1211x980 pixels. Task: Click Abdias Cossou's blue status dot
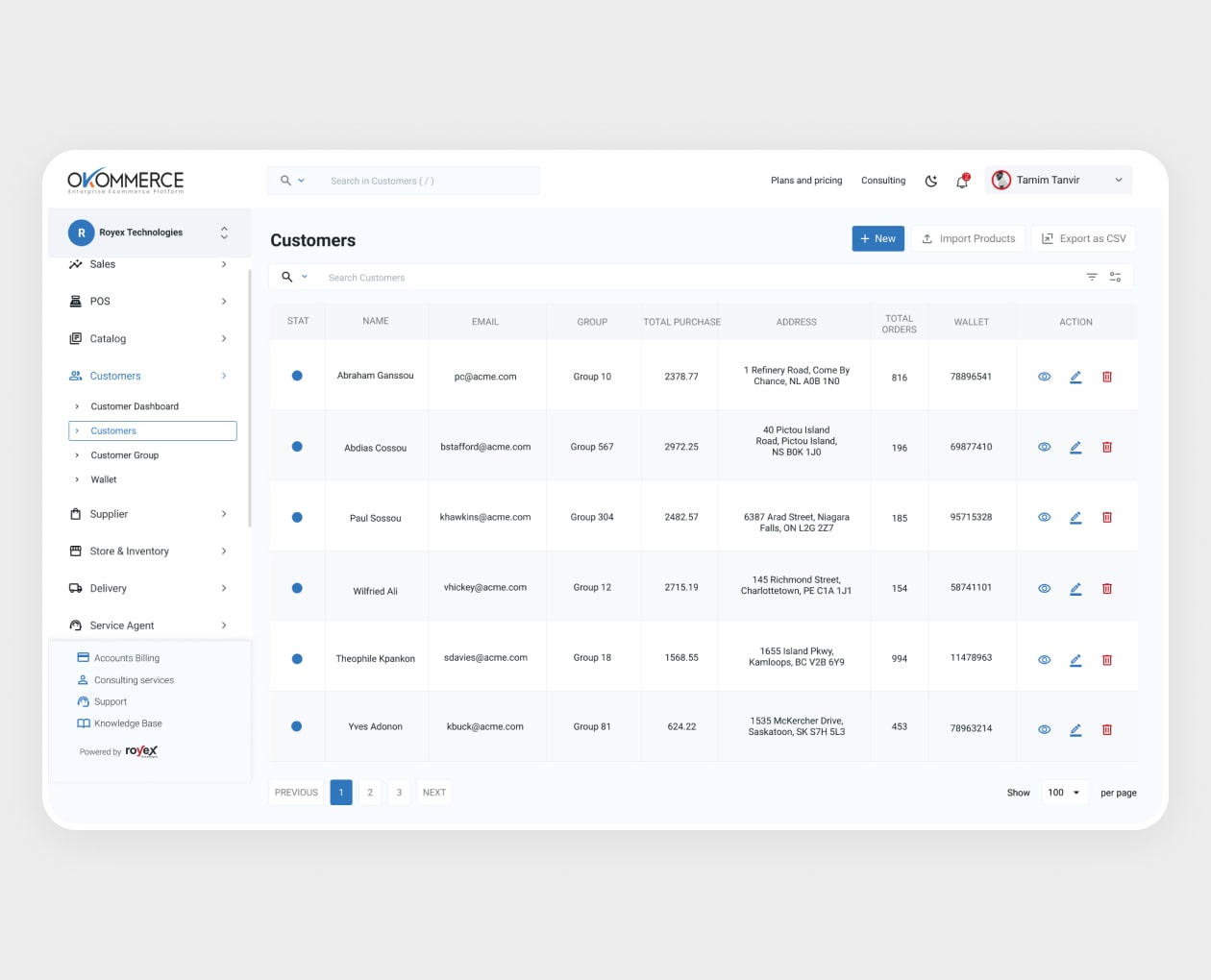pos(297,447)
